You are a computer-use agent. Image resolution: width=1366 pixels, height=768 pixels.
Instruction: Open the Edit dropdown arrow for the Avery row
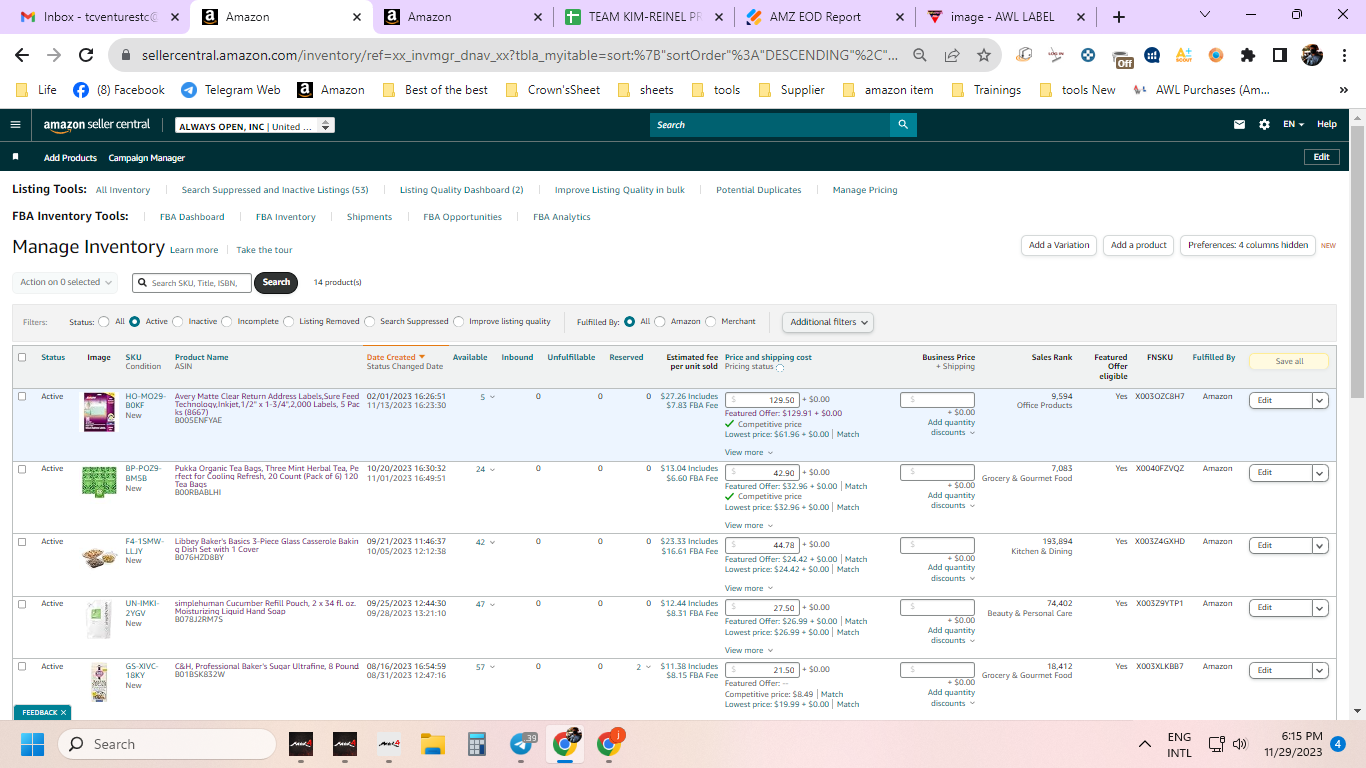[1320, 400]
